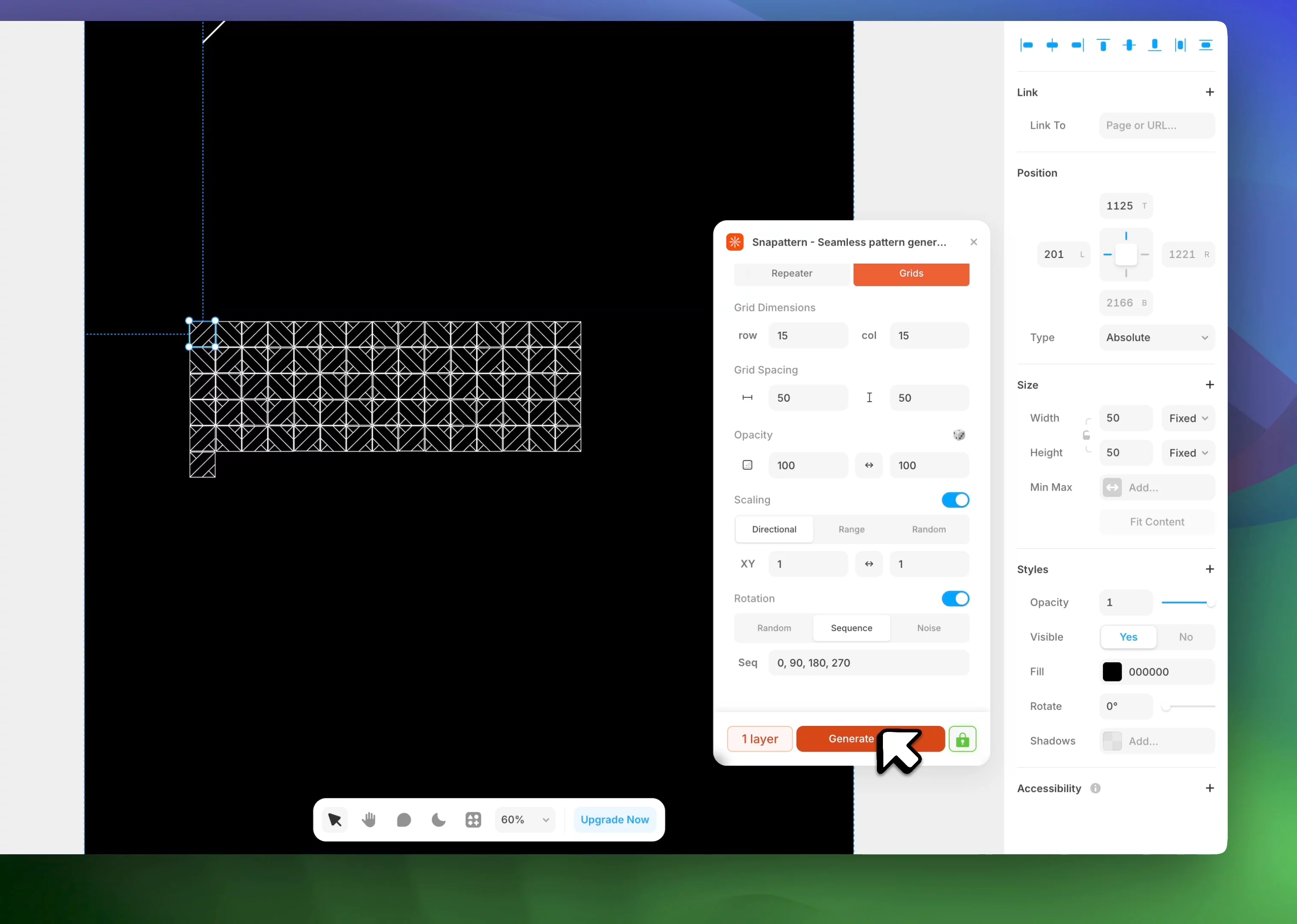This screenshot has height=924, width=1297.
Task: Select the comment bubble tool
Action: pyautogui.click(x=404, y=819)
